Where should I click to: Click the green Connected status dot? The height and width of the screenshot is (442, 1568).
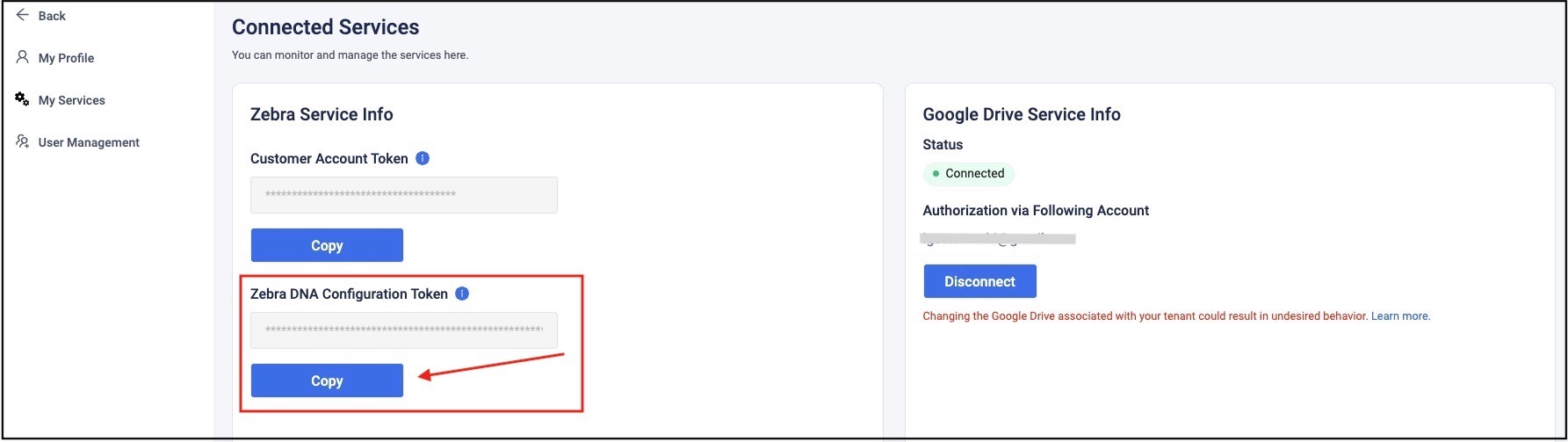[936, 174]
